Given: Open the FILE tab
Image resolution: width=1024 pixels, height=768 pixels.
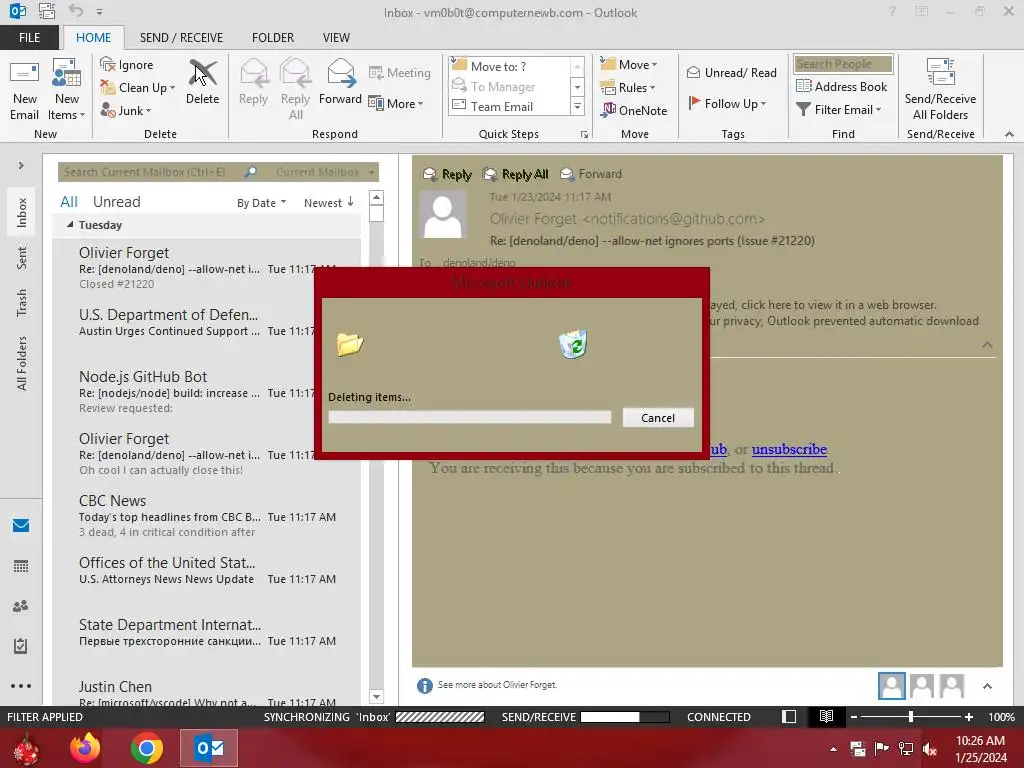Looking at the screenshot, I should 29,37.
